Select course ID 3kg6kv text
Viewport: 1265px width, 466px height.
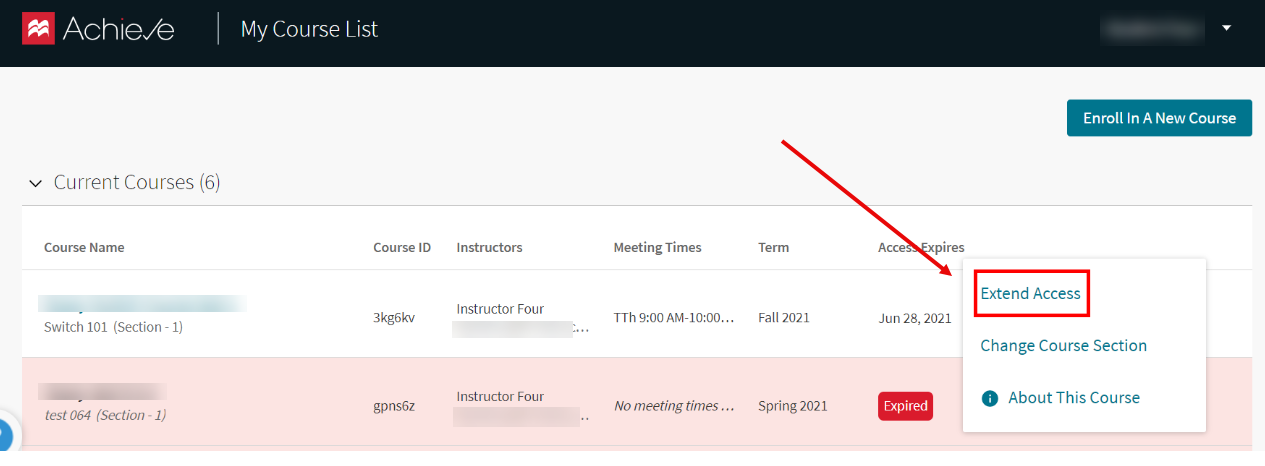(394, 318)
